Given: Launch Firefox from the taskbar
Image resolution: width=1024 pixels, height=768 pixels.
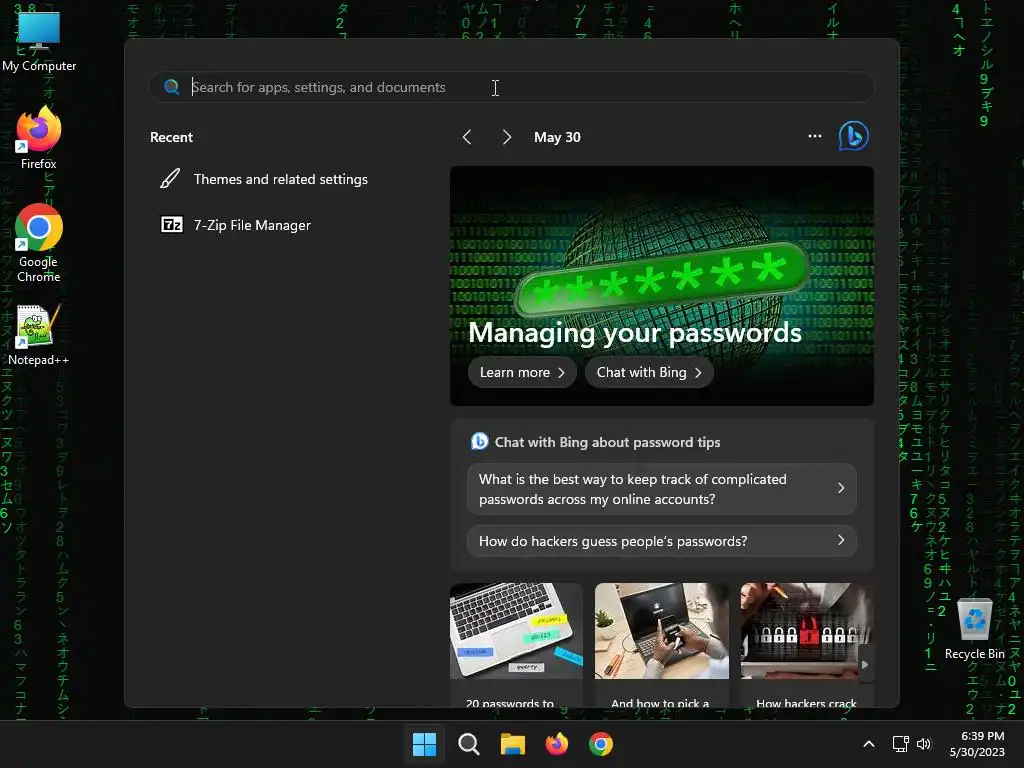Looking at the screenshot, I should point(556,744).
